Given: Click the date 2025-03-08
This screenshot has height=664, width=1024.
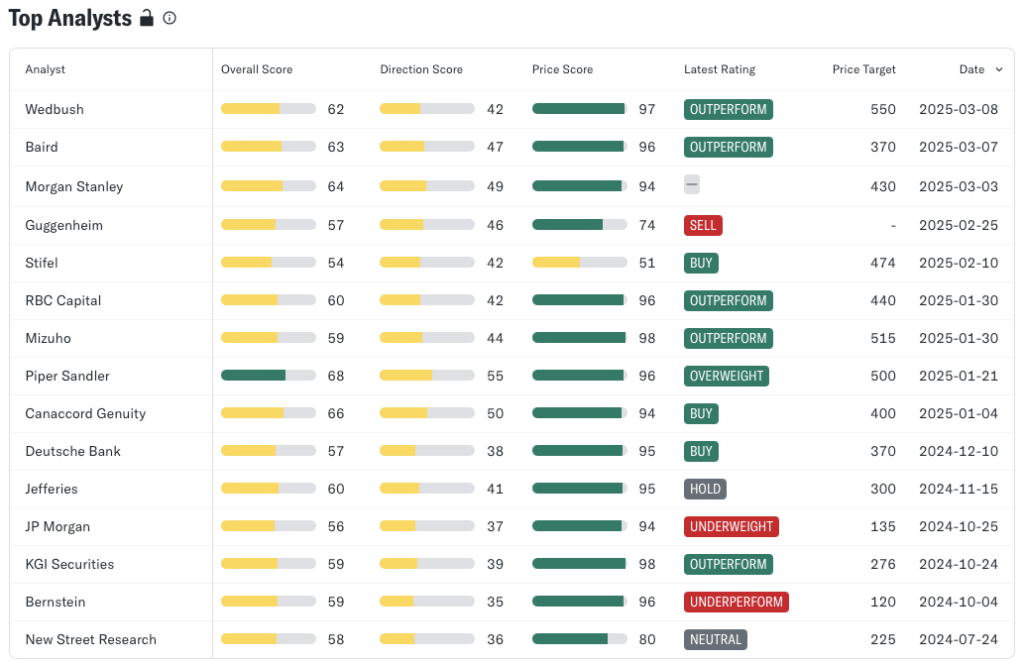Looking at the screenshot, I should click(958, 109).
